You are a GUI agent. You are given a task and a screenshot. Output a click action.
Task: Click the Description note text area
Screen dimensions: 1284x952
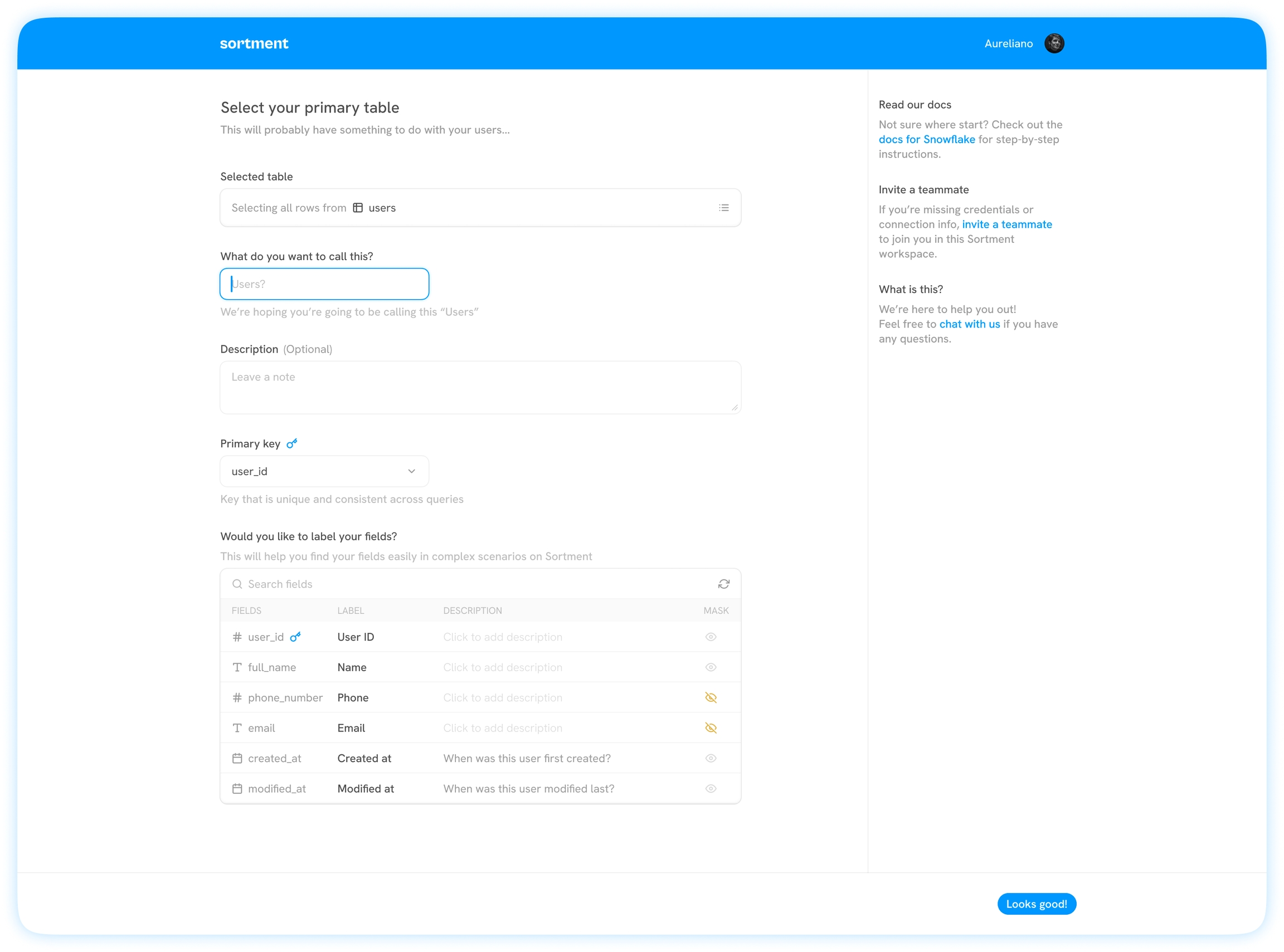click(480, 387)
